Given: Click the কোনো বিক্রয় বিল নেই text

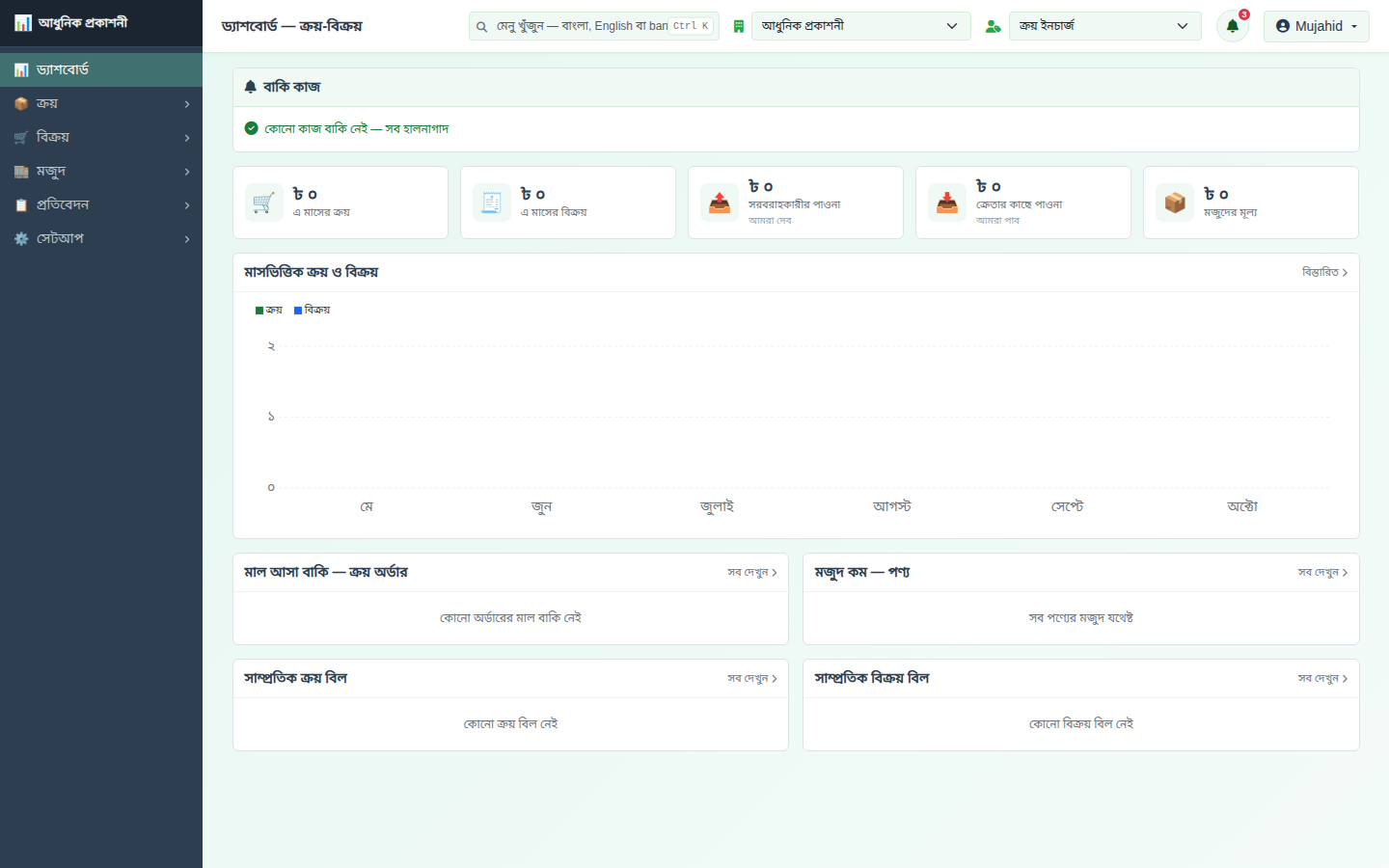Looking at the screenshot, I should (1081, 724).
